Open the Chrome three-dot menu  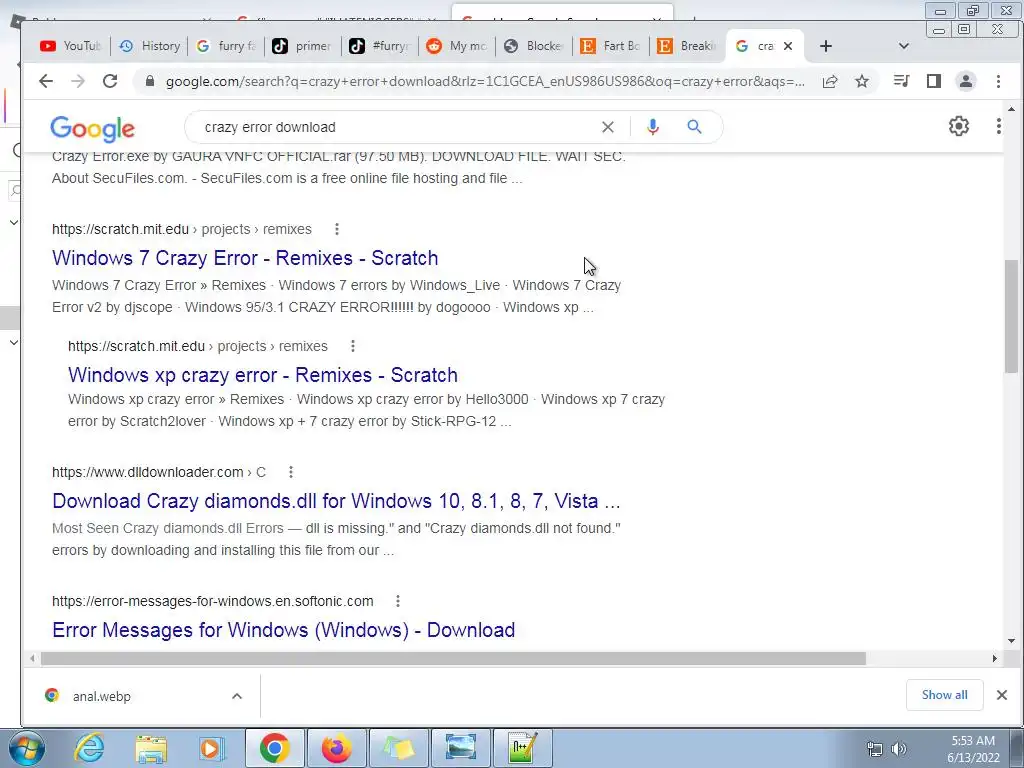coord(998,81)
